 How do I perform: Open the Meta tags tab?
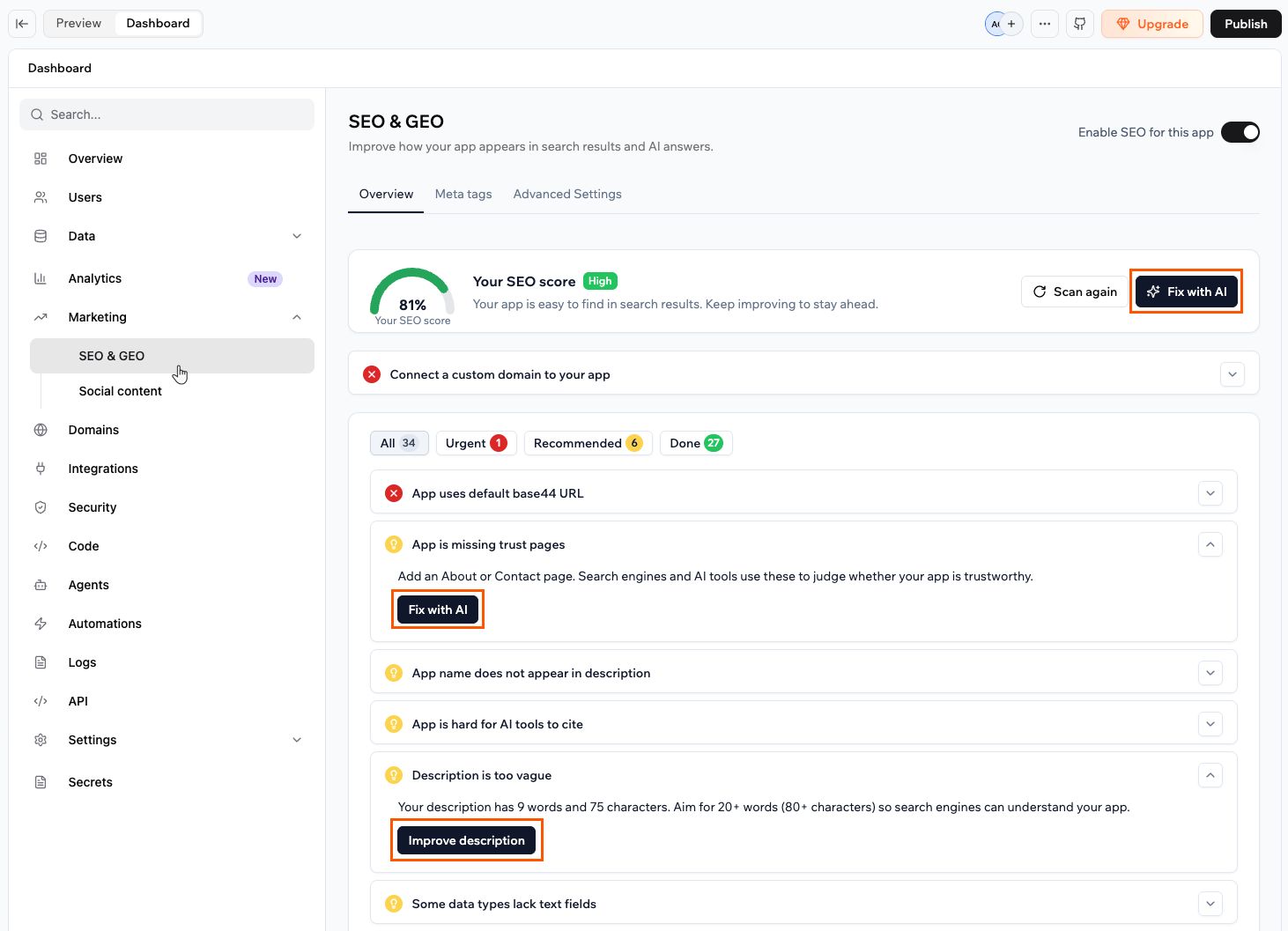(463, 194)
